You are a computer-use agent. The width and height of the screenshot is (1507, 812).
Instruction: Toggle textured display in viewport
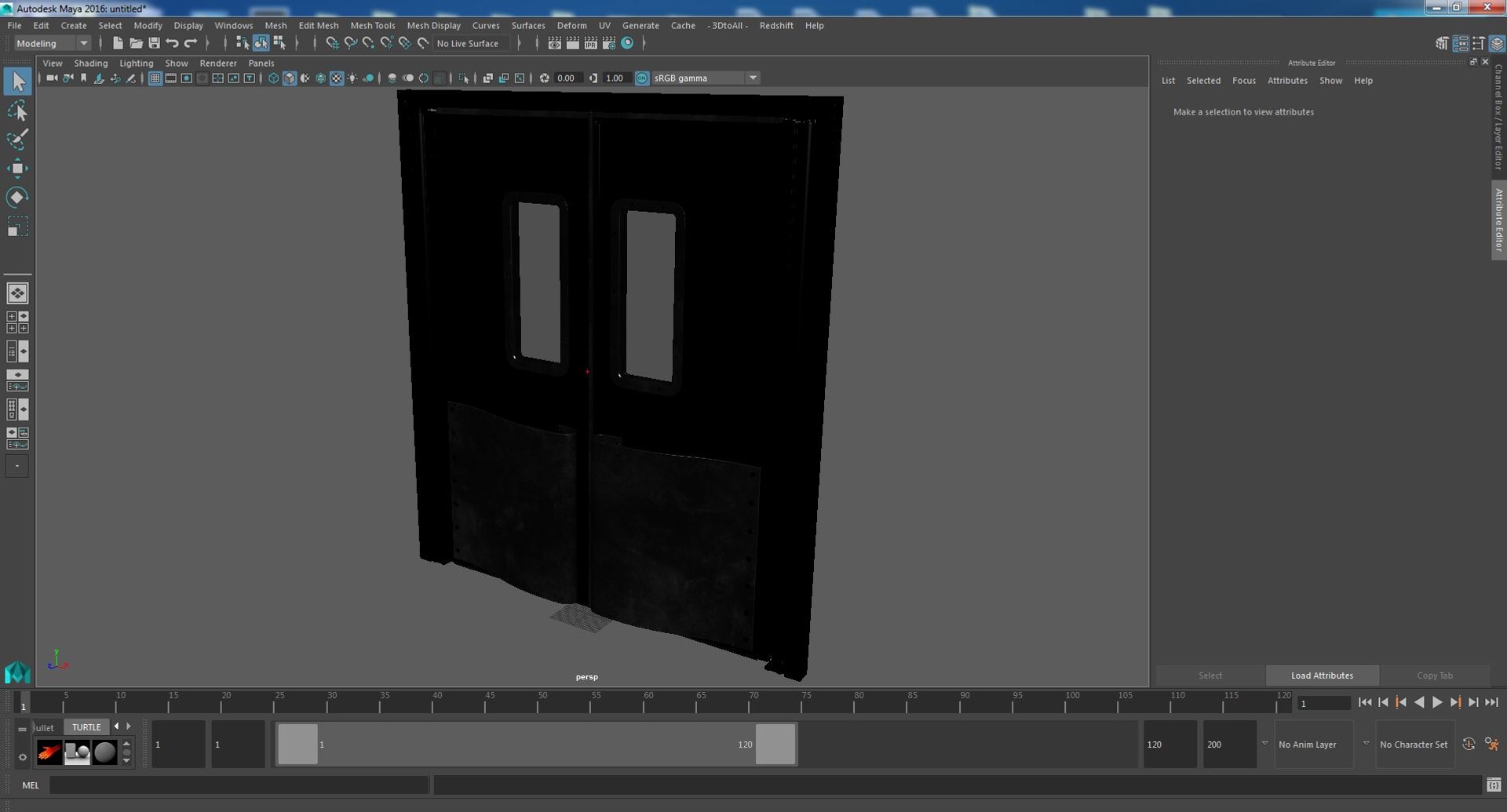[x=337, y=78]
